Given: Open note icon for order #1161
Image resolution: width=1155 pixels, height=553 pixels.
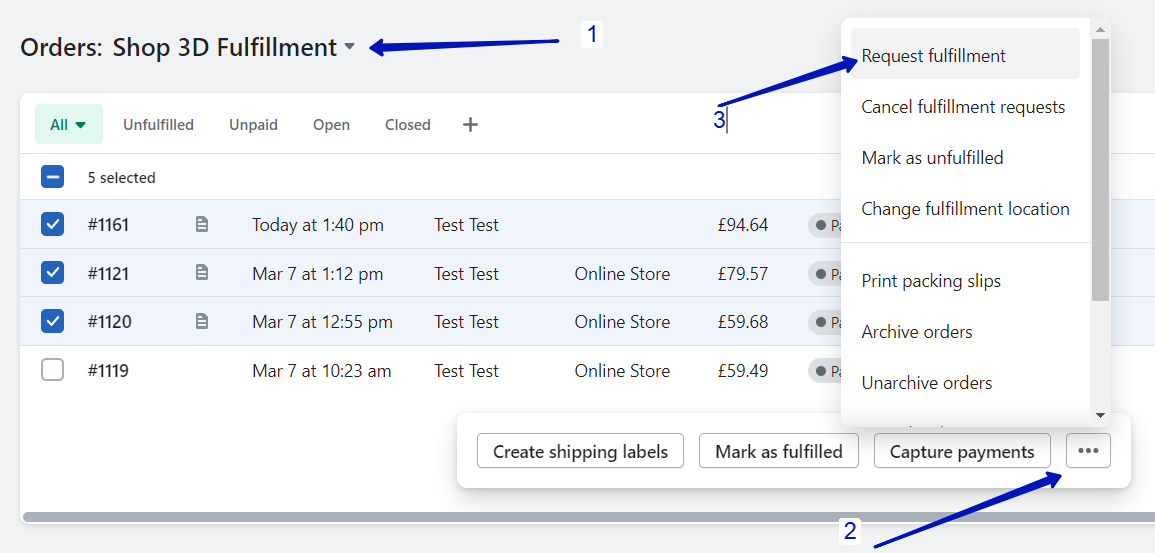Looking at the screenshot, I should [x=202, y=225].
